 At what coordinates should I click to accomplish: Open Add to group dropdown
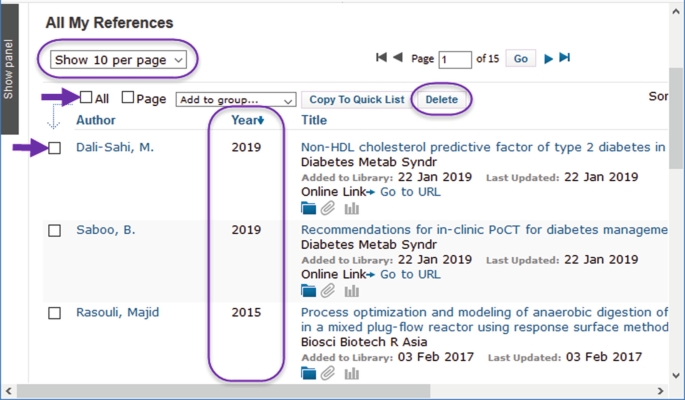[x=236, y=100]
